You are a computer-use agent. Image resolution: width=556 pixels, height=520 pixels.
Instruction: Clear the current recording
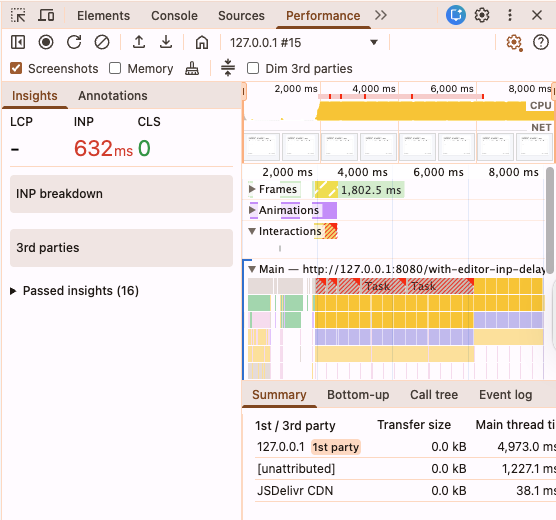click(102, 42)
